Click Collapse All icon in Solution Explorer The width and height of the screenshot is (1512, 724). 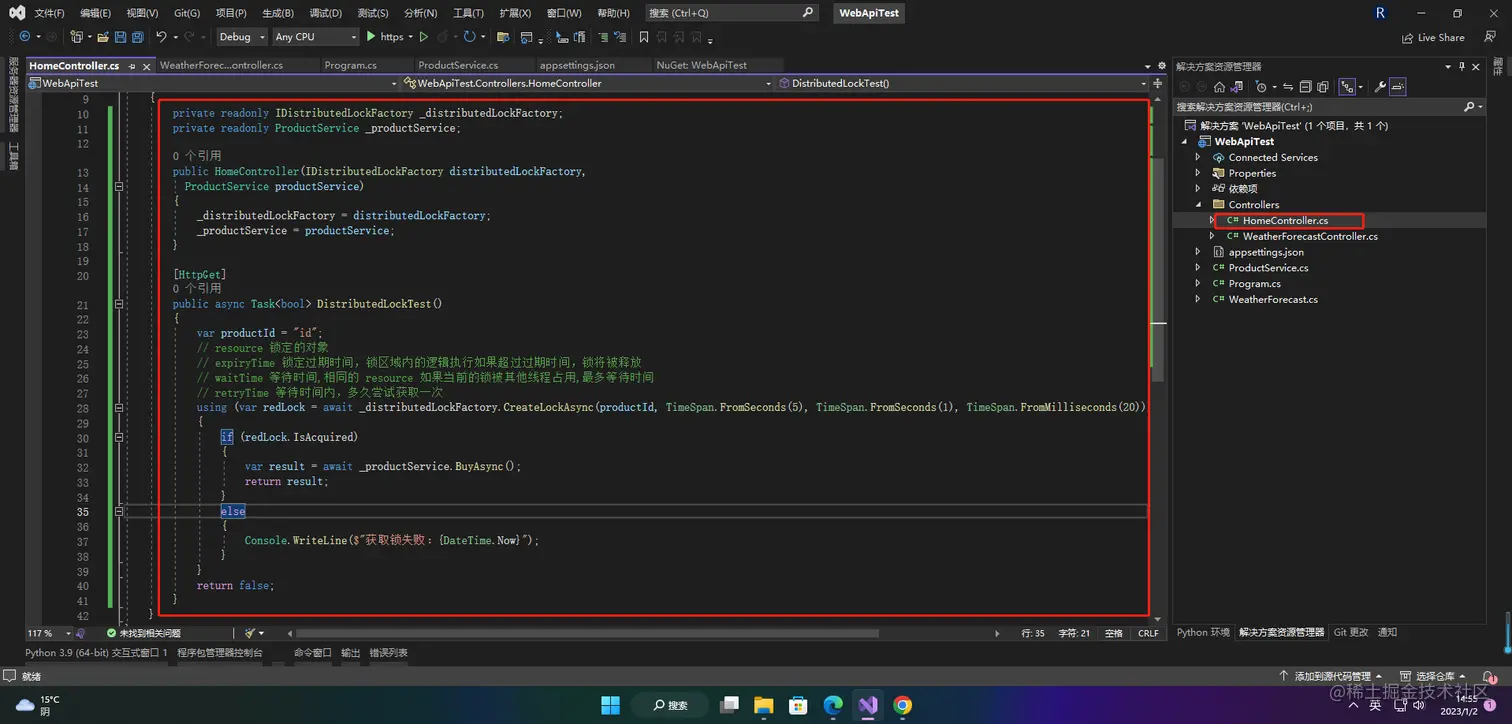point(1305,87)
